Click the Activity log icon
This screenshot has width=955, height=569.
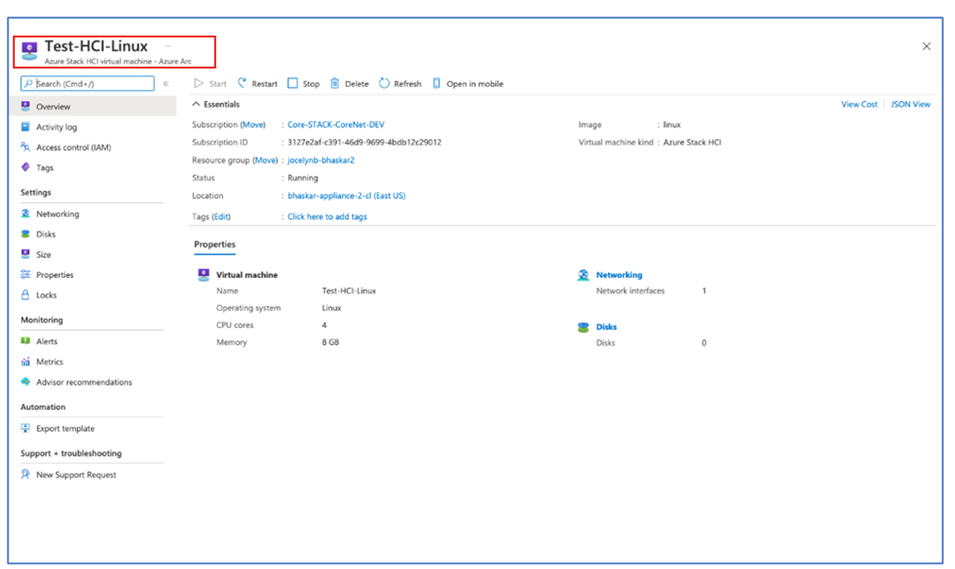point(26,127)
